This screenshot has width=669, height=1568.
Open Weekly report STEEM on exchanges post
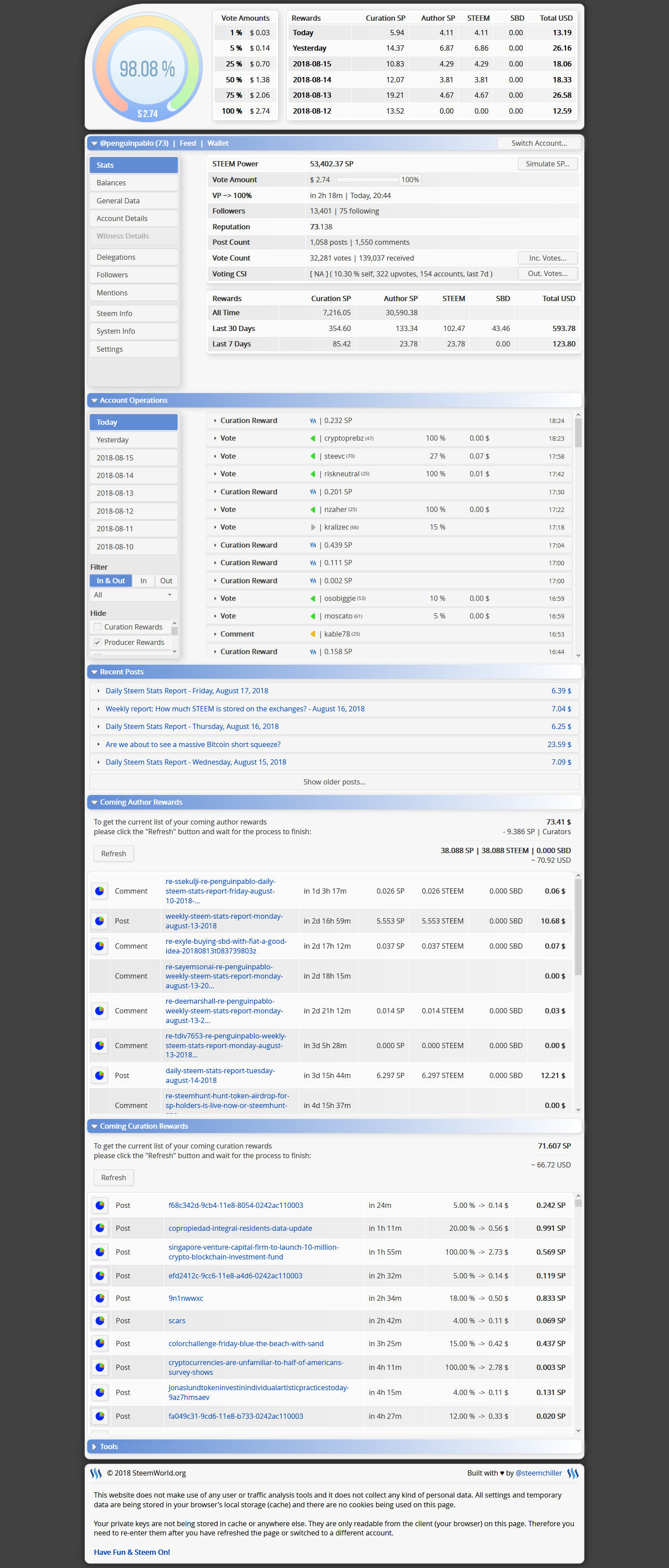pos(235,709)
